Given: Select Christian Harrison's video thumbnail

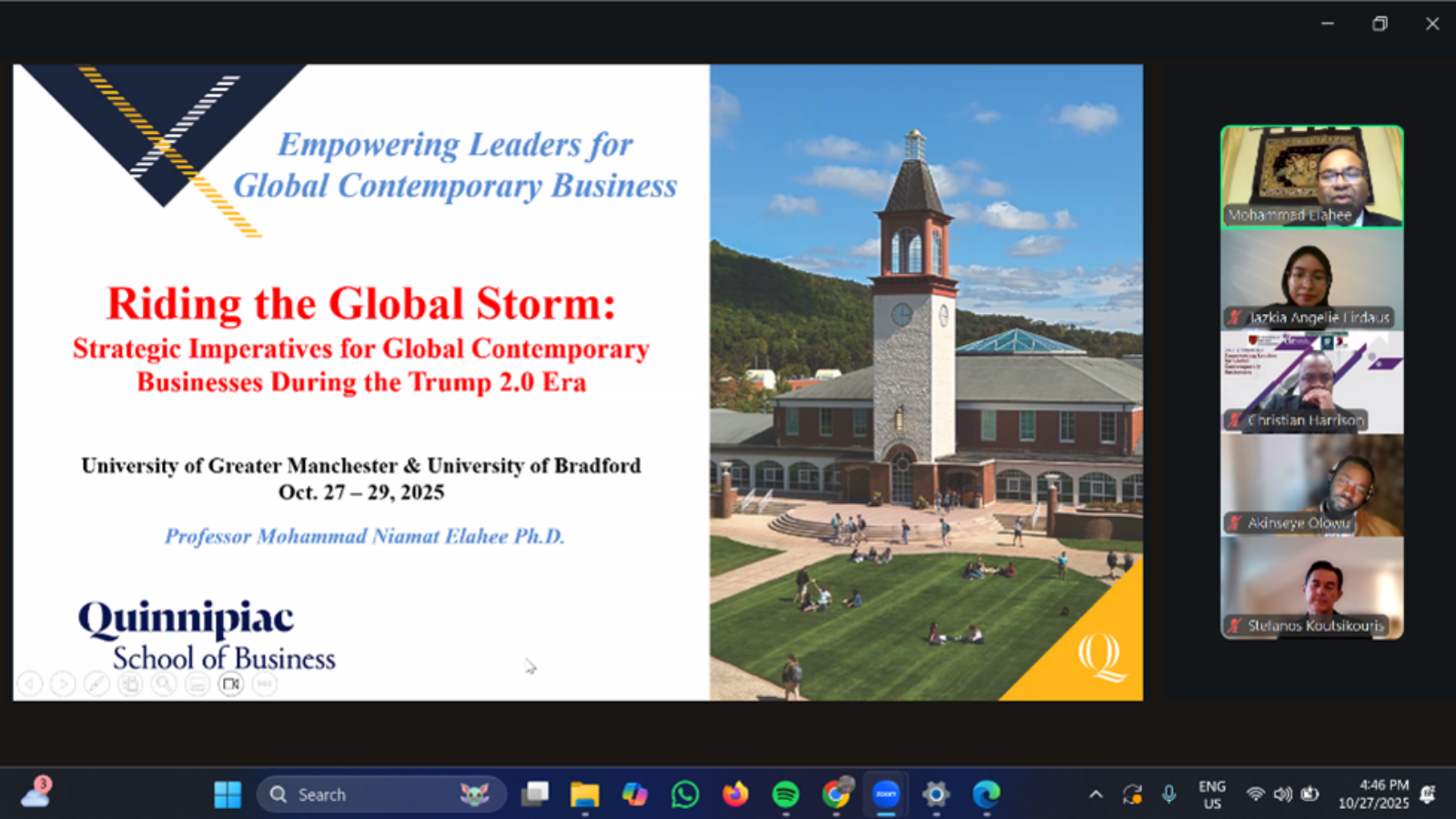Looking at the screenshot, I should [1312, 382].
